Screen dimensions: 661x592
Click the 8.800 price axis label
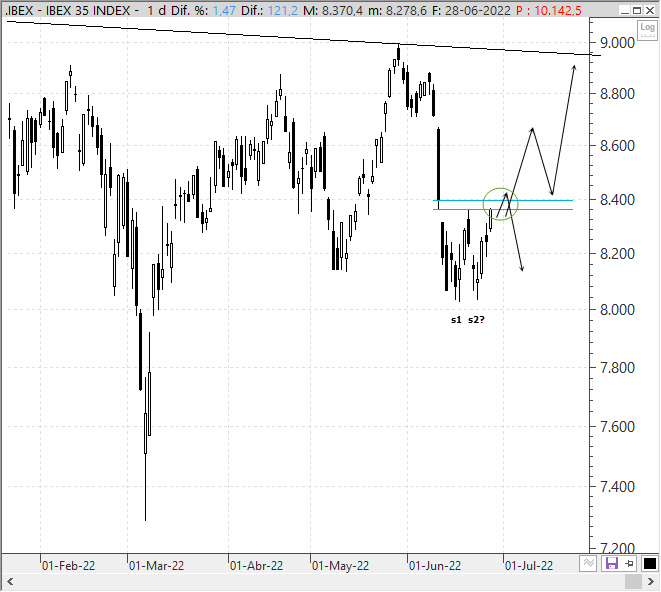617,94
